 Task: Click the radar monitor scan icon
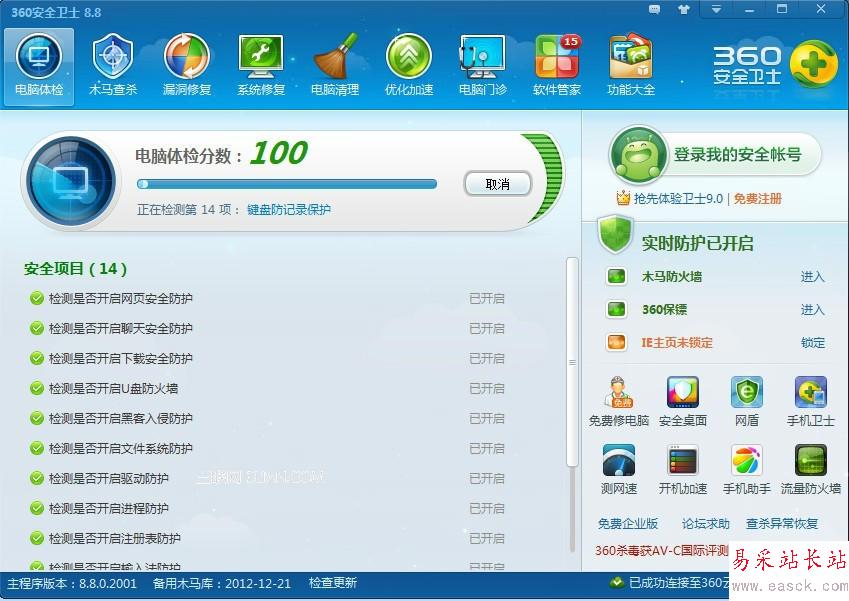pos(71,181)
